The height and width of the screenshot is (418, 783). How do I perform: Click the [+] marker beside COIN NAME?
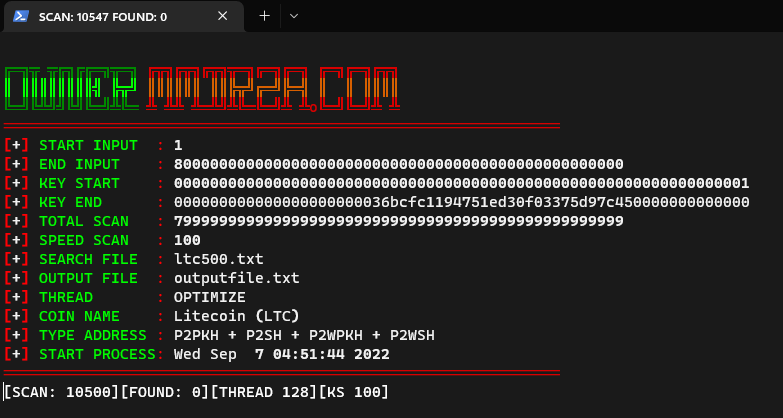17,316
